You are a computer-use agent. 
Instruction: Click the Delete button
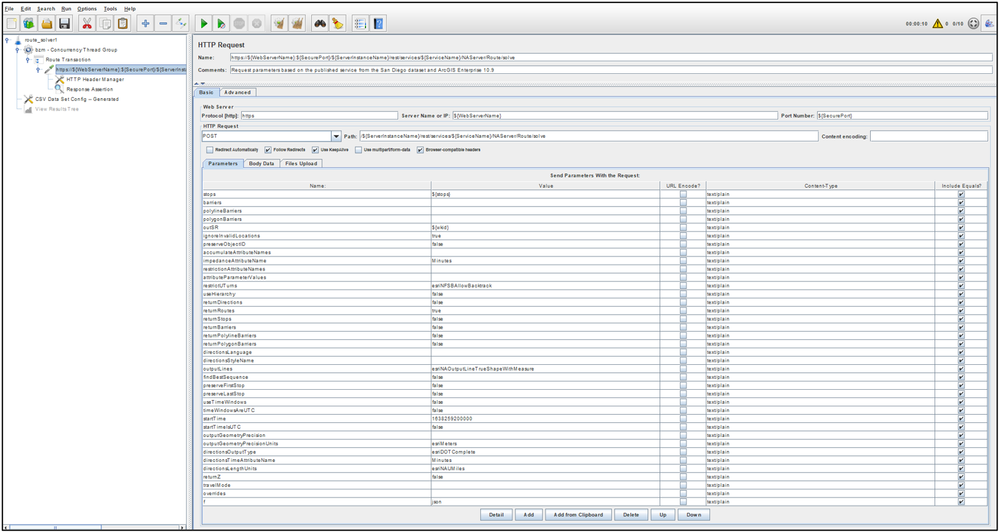point(631,514)
